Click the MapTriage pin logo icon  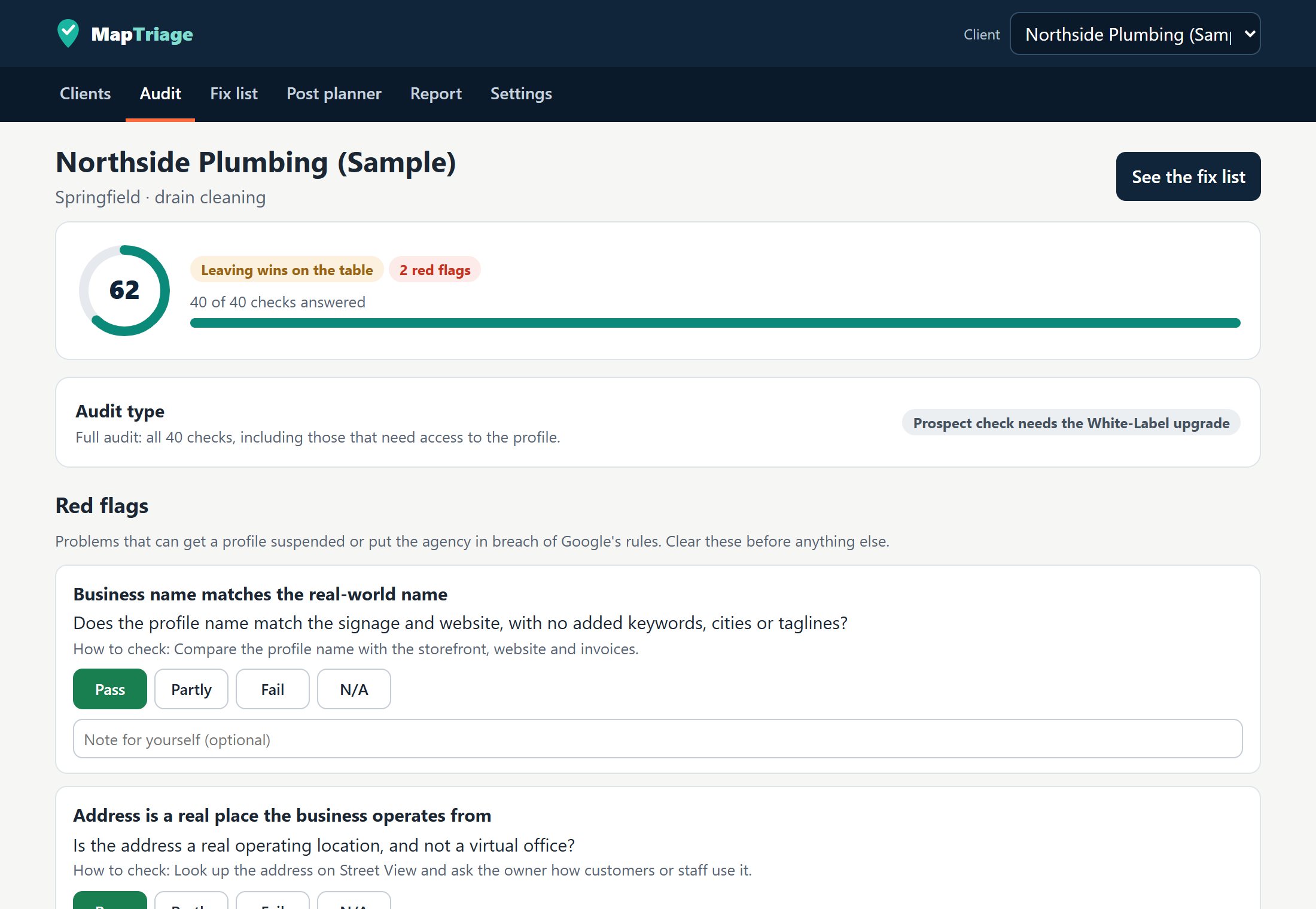[68, 33]
